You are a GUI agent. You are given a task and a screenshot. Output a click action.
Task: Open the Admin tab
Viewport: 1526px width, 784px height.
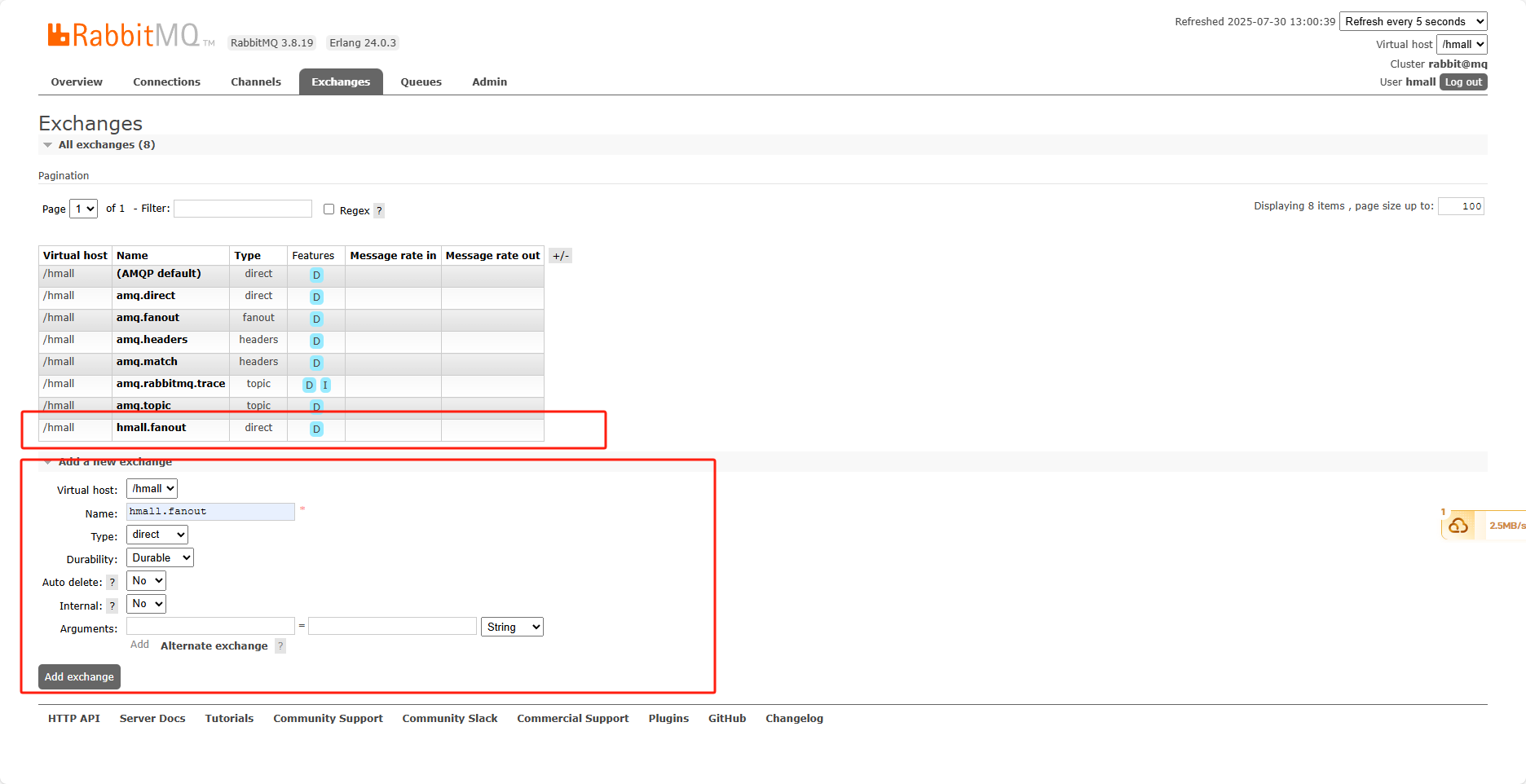tap(490, 81)
